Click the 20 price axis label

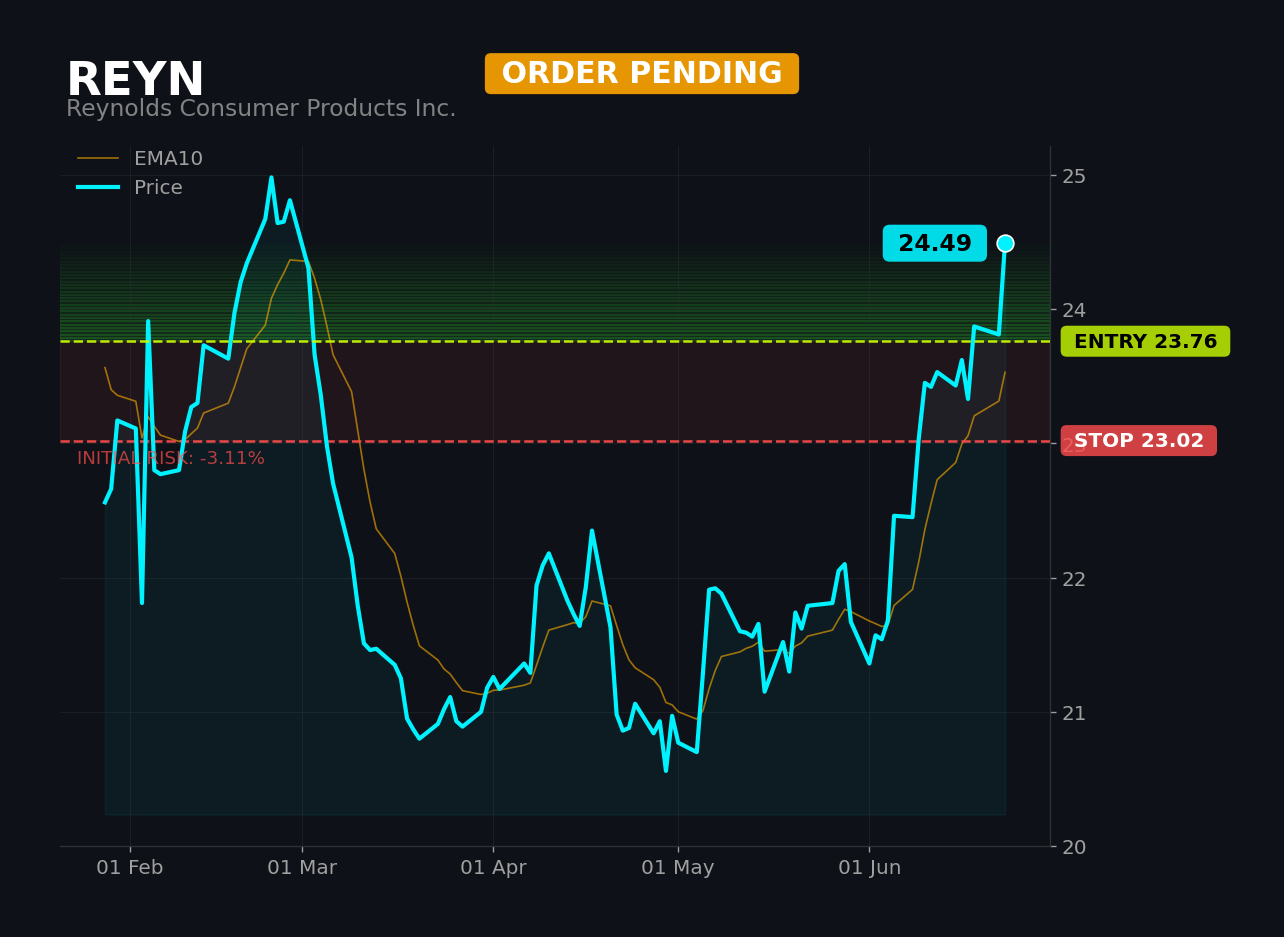click(1074, 847)
